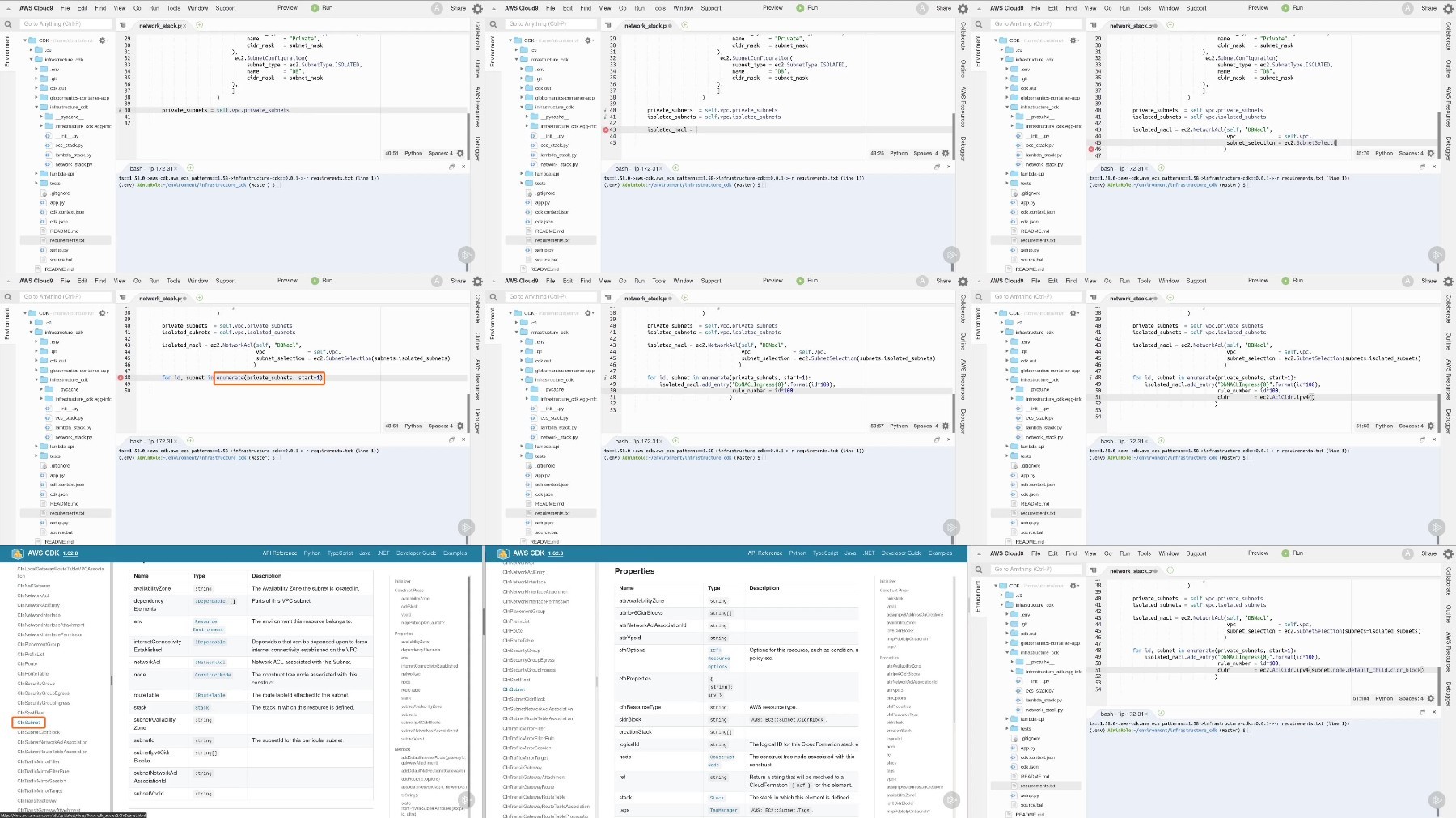Click the AWS::EC2::Subnet.CidrBlock description cell
The height and width of the screenshot is (818, 1456).
(x=788, y=720)
